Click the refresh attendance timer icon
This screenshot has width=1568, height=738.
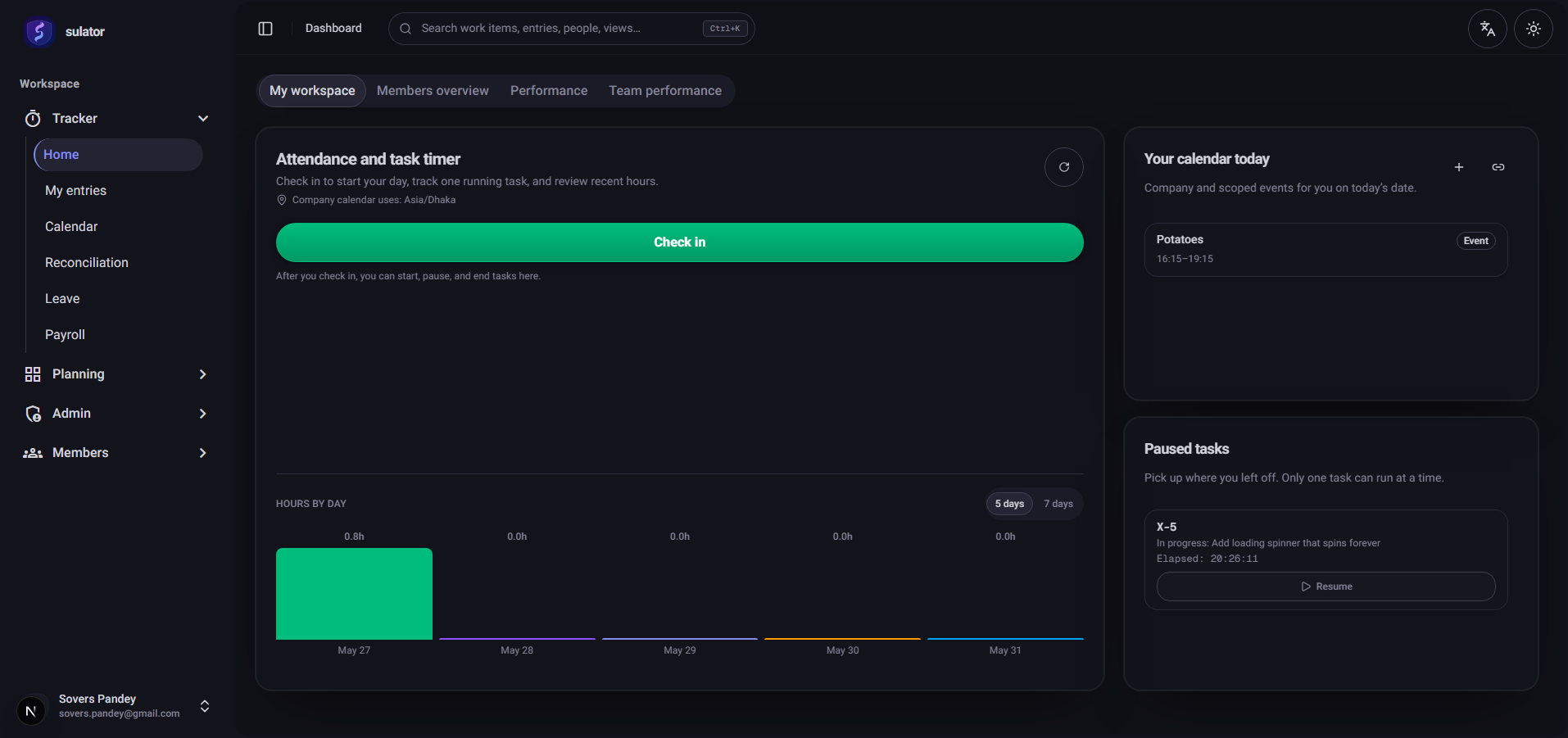coord(1064,167)
